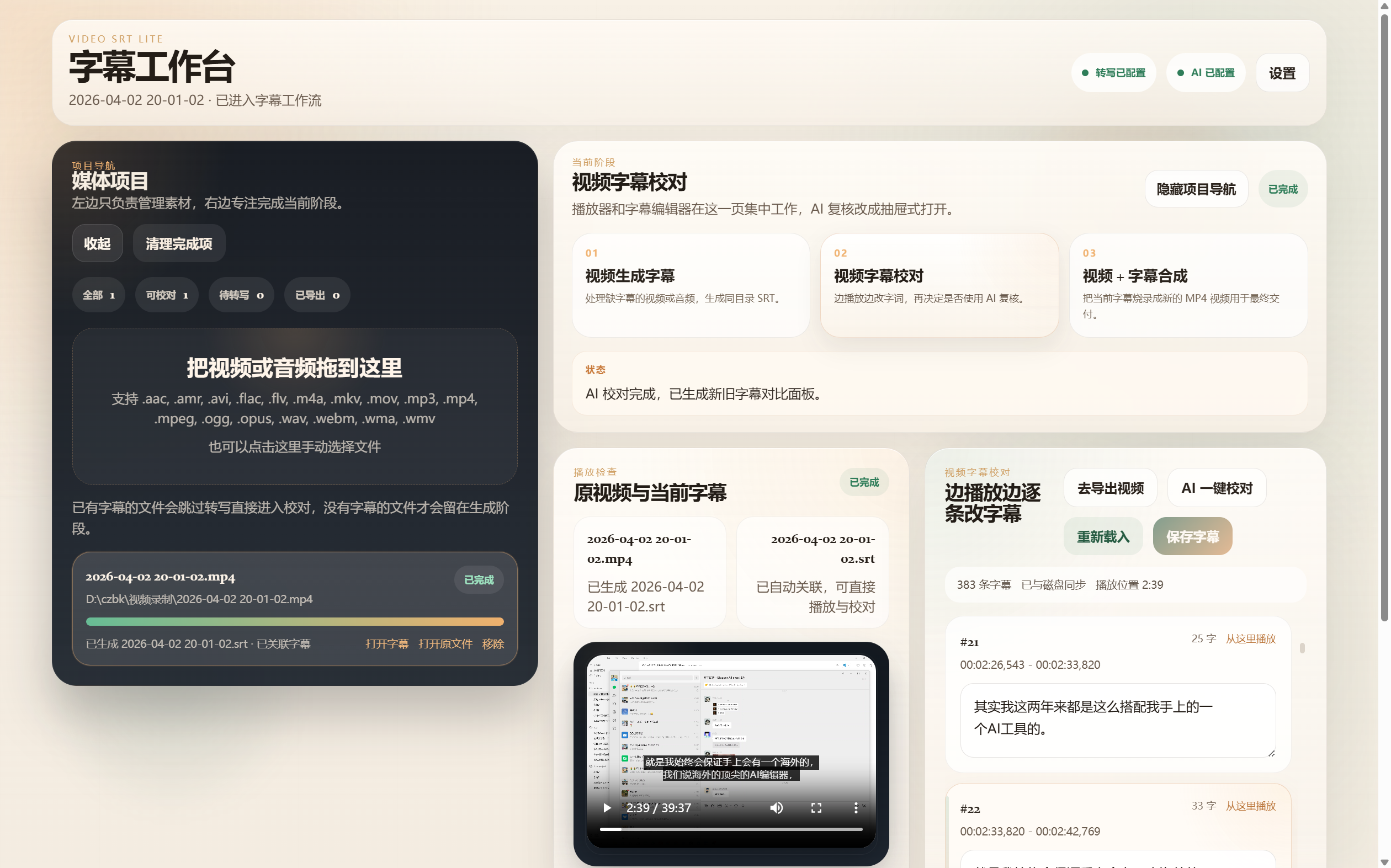Click 打开字幕 link for the mp4 item

tap(386, 643)
